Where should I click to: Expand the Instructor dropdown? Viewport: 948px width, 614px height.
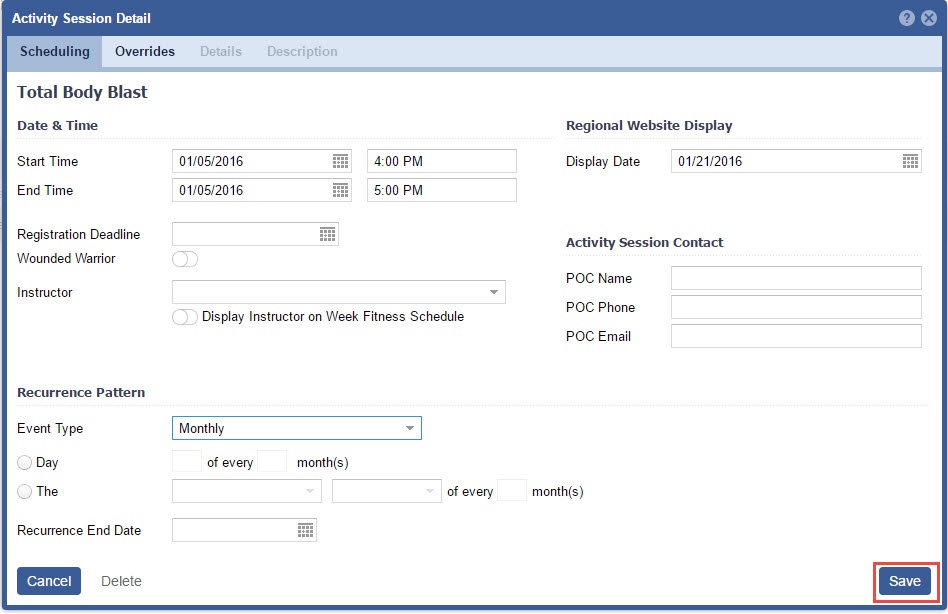point(494,292)
